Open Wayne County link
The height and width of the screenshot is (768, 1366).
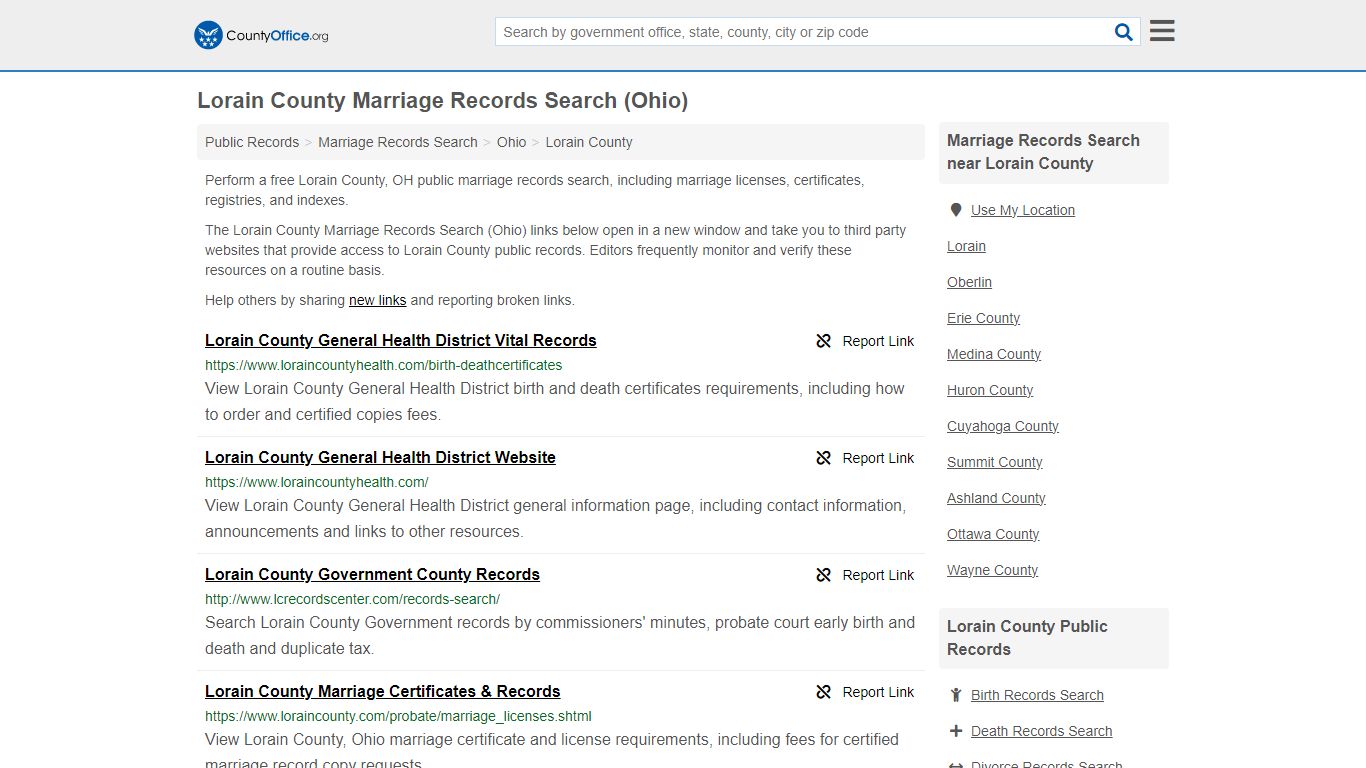[x=992, y=570]
